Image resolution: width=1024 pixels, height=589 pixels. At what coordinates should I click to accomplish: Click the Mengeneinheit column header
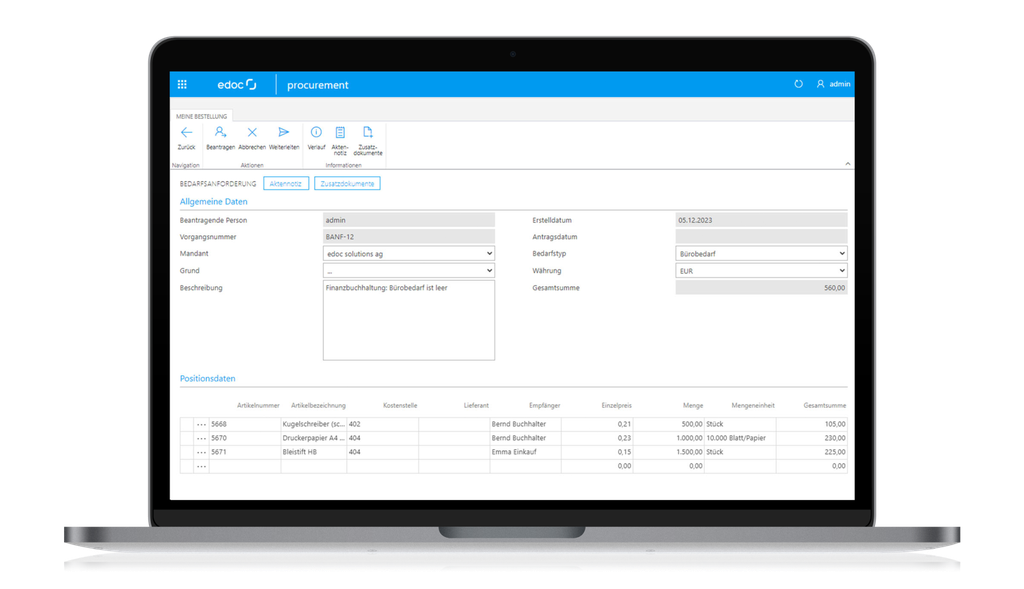click(753, 406)
